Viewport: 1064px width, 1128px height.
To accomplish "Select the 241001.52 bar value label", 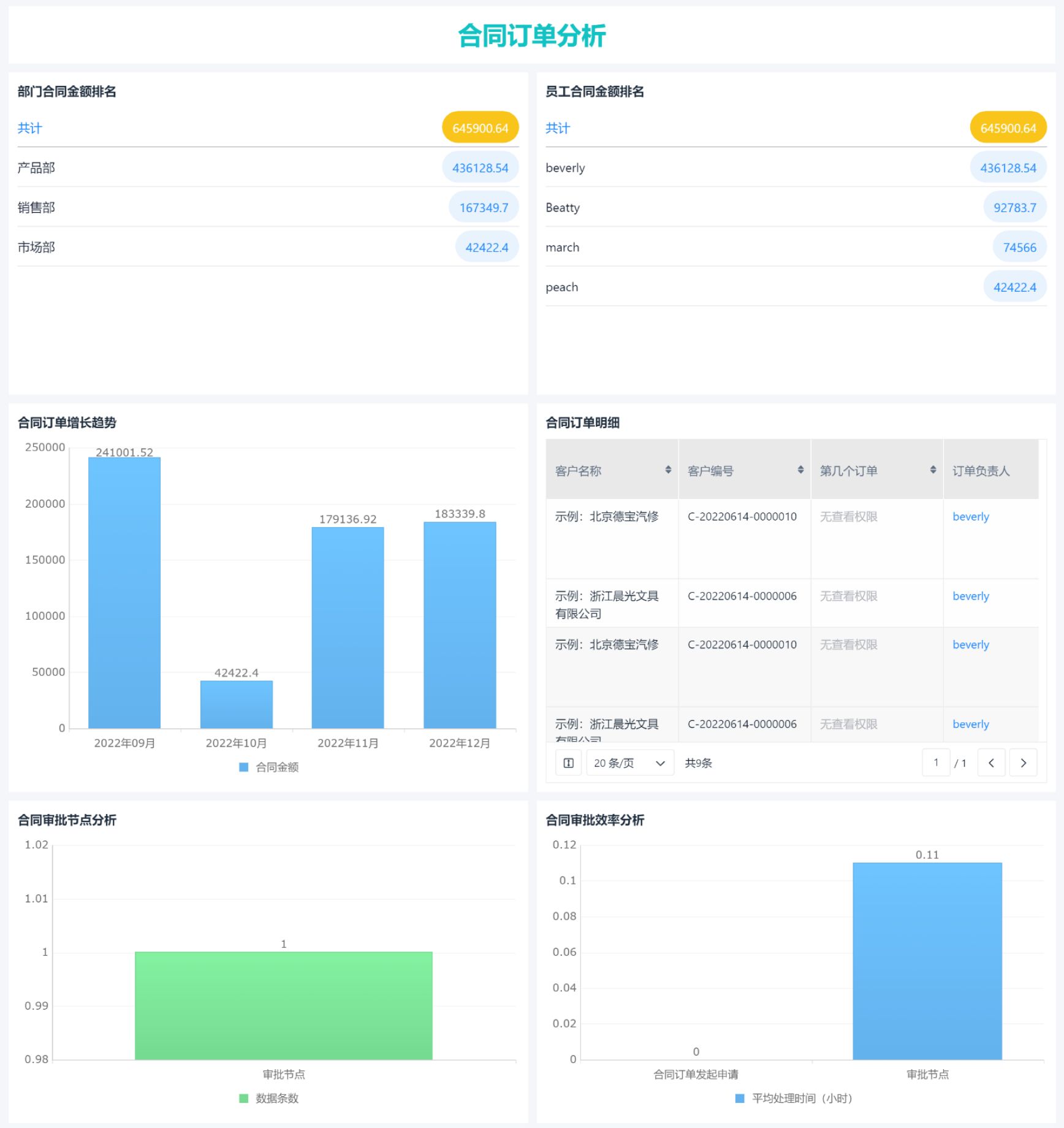I will (124, 452).
